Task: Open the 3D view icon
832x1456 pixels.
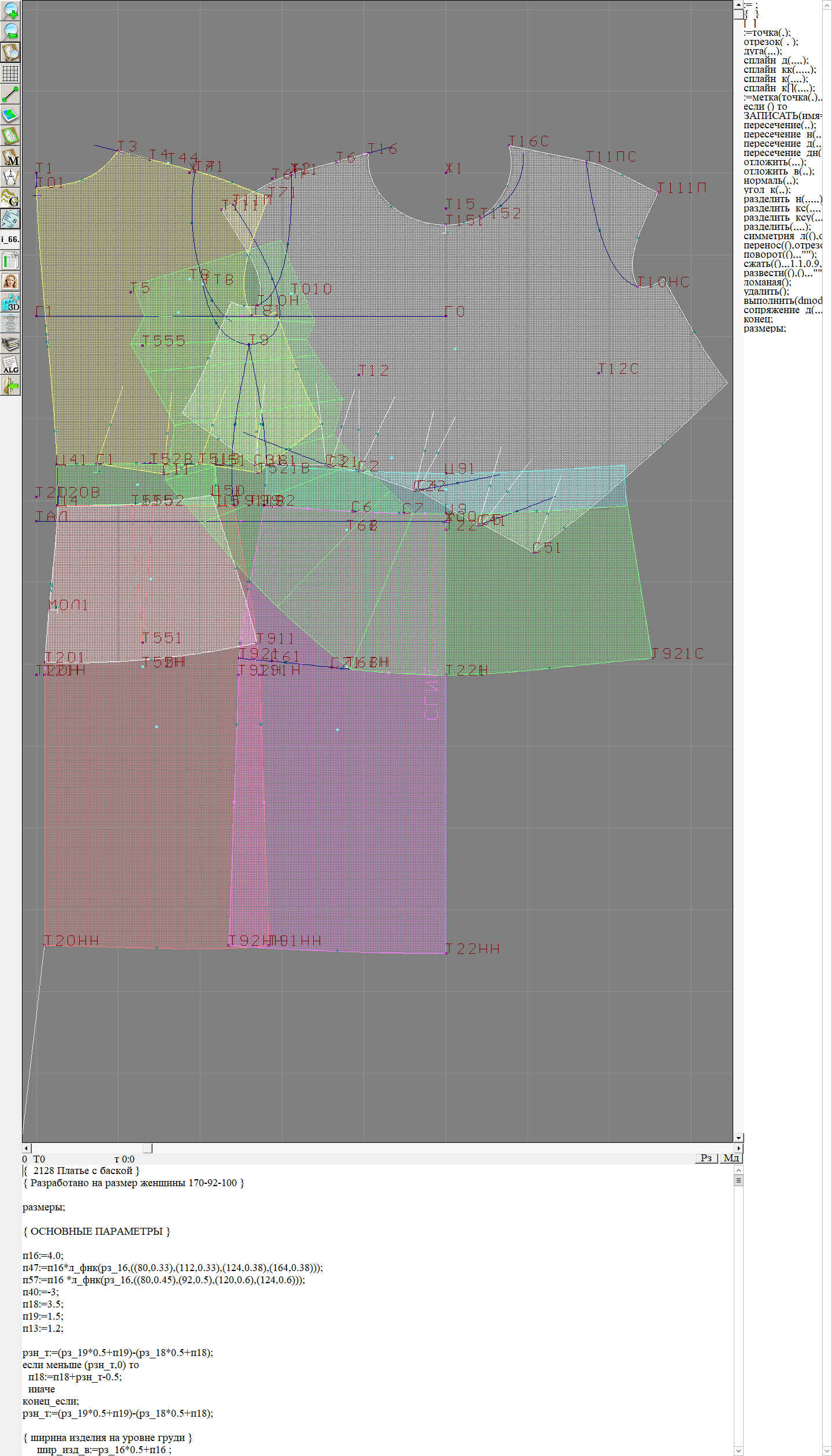Action: [x=10, y=302]
